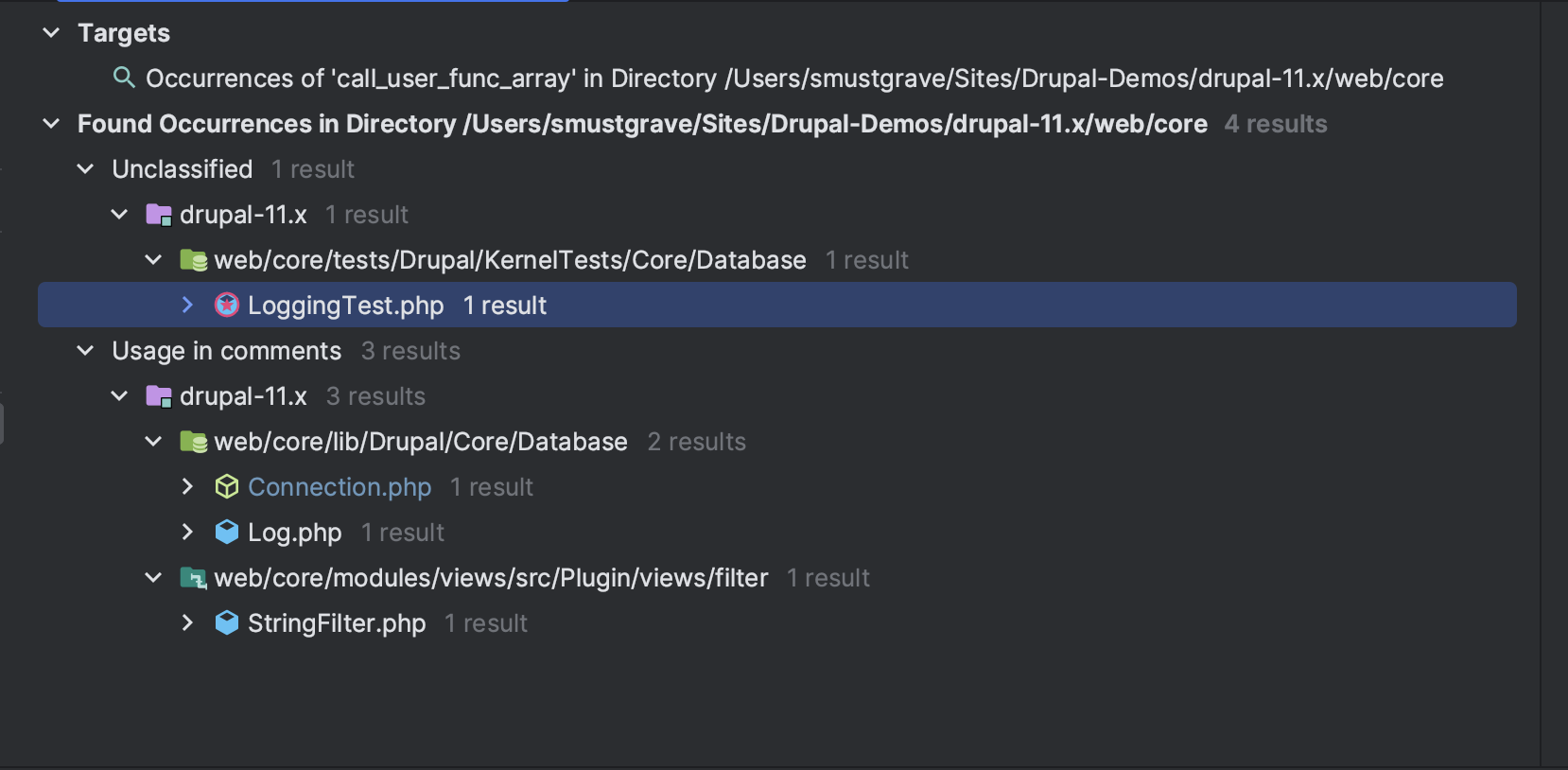This screenshot has height=770, width=1568.
Task: Select the Connection.php file name
Action: tap(340, 487)
